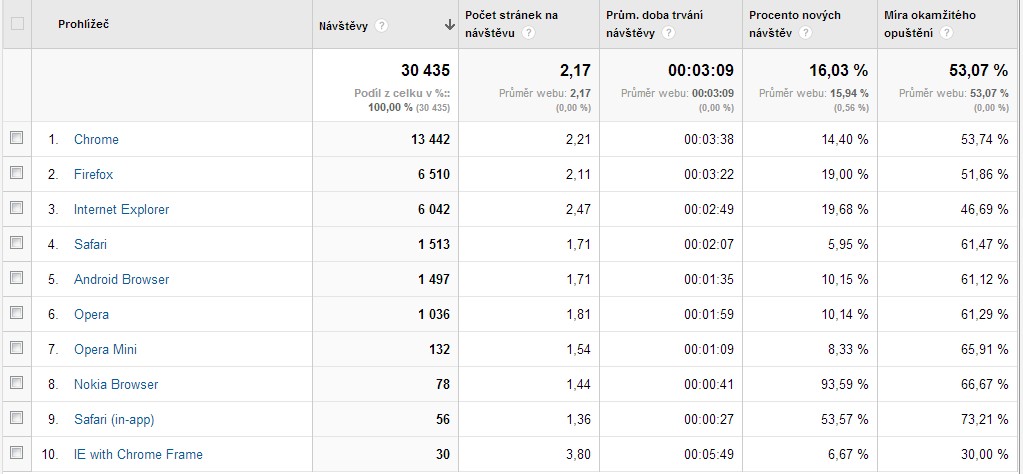Click the help icon beside Prohlížeč header
Image resolution: width=1023 pixels, height=474 pixels.
(x=121, y=24)
